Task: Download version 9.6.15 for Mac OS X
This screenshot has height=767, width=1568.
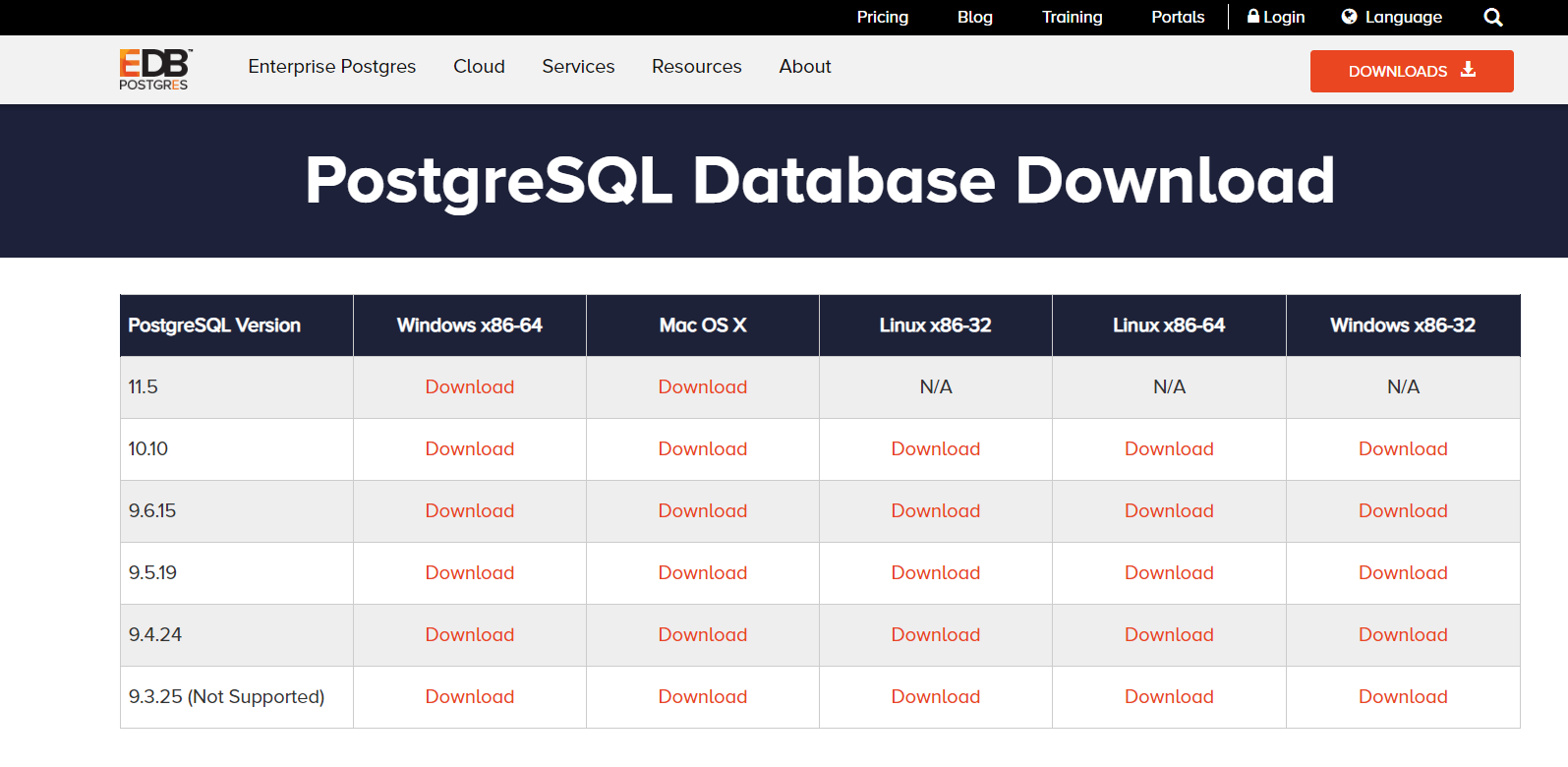Action: [x=703, y=511]
